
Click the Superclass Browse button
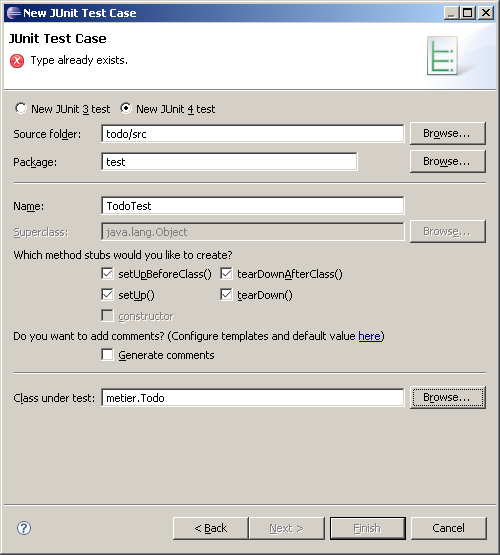tap(448, 231)
